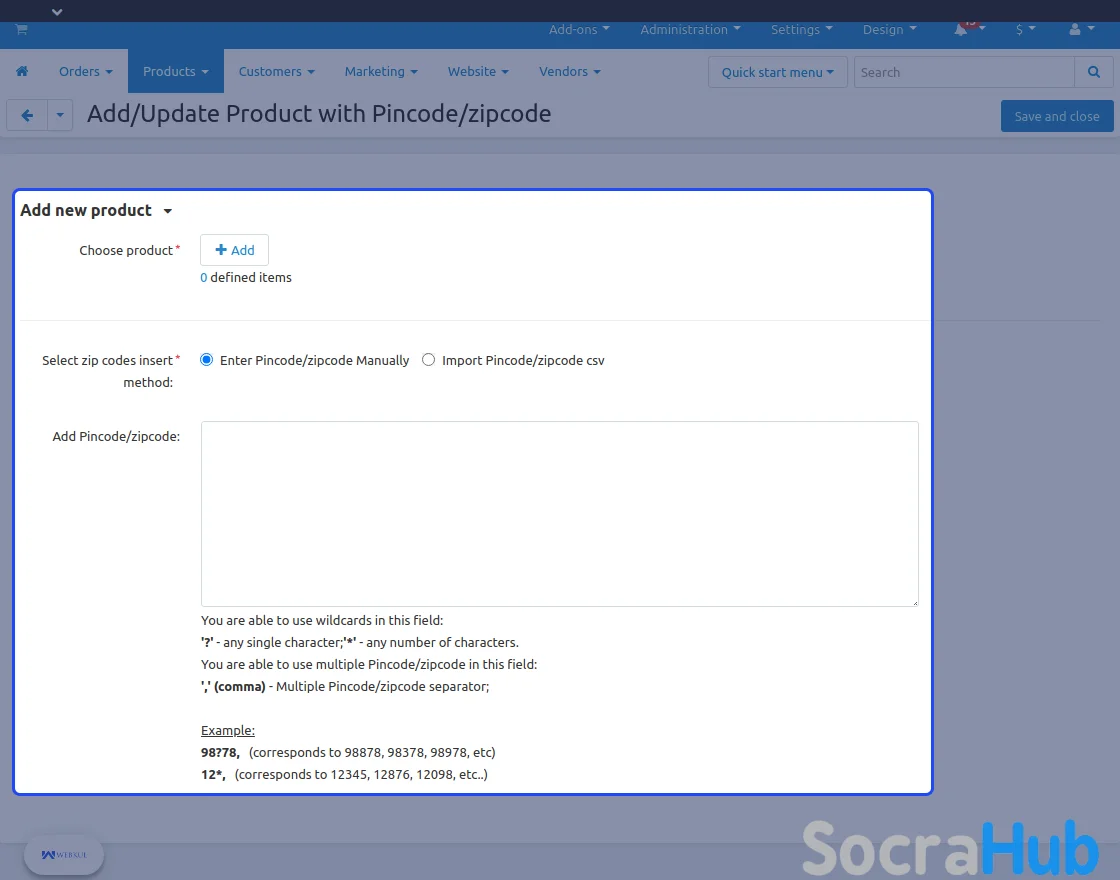1120x880 pixels.
Task: Open the Marketing menu
Action: tap(380, 72)
